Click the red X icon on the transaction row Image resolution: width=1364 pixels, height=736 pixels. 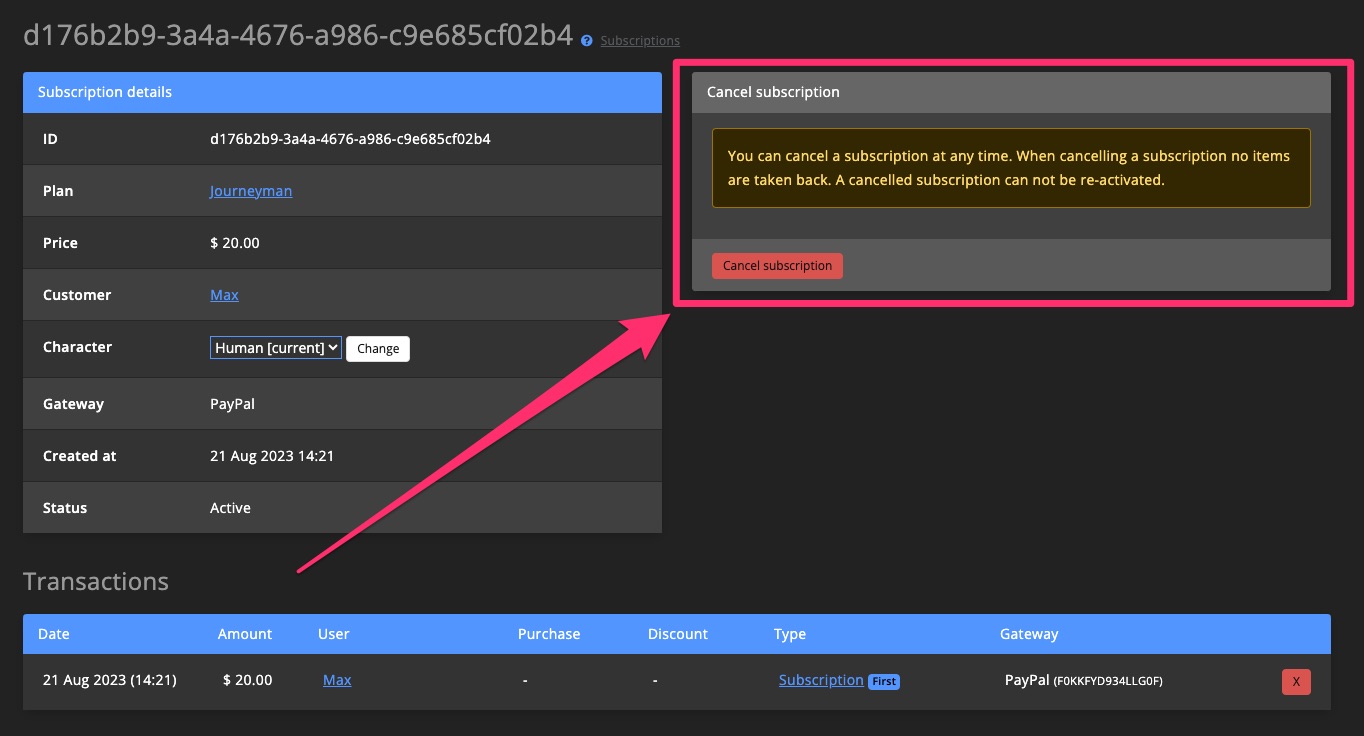point(1296,681)
